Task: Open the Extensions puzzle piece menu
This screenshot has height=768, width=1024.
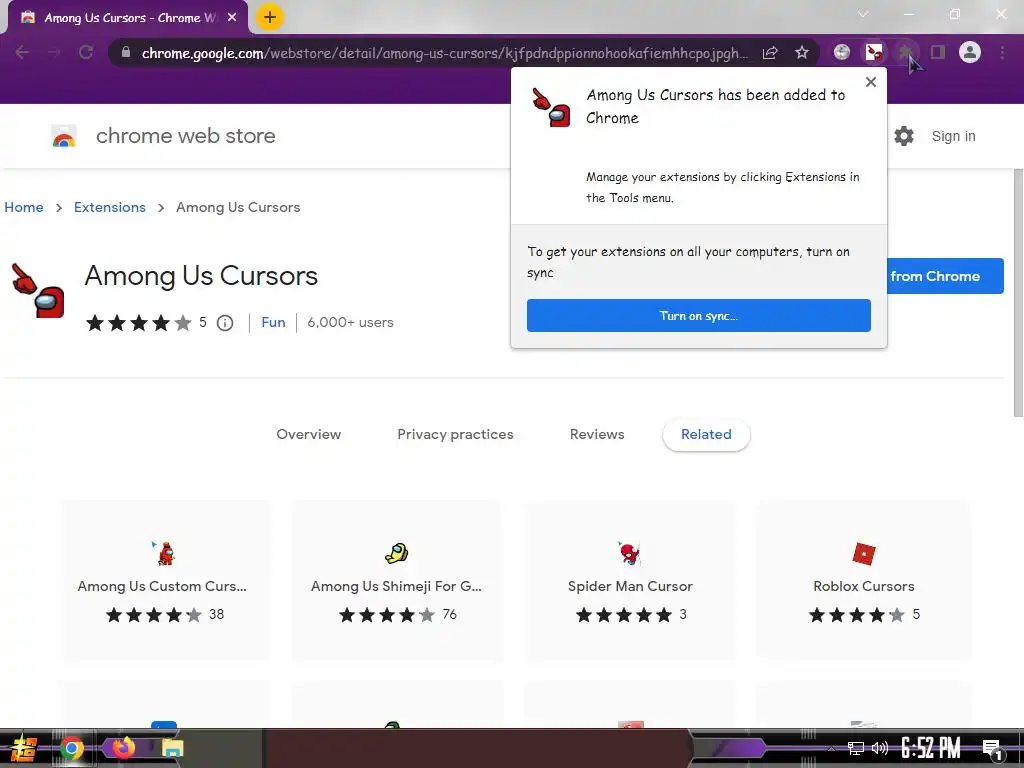Action: point(905,52)
